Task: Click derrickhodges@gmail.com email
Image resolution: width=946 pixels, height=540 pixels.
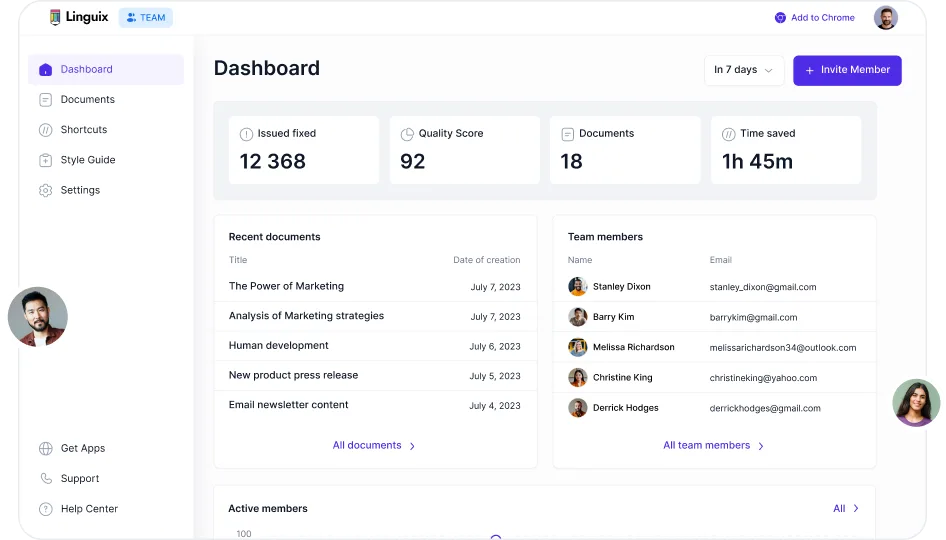Action: pyautogui.click(x=765, y=408)
